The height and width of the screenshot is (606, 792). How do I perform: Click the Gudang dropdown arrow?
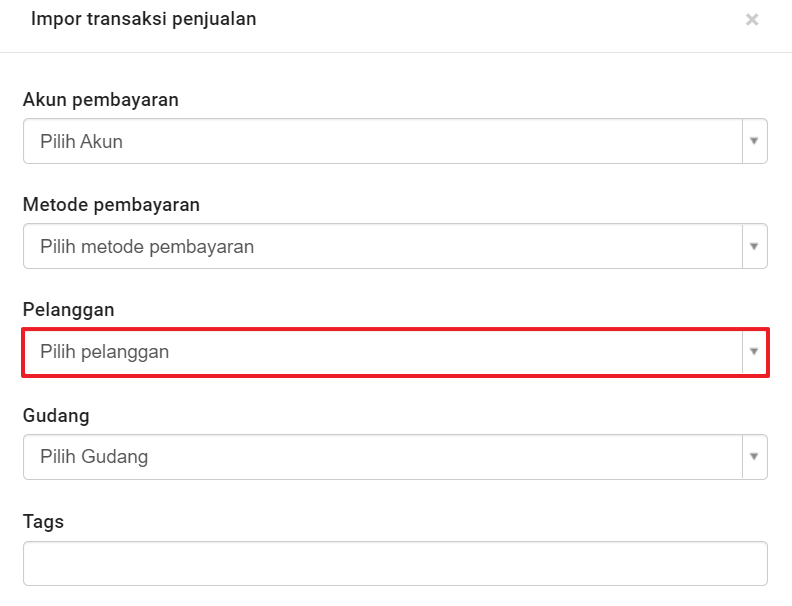click(x=755, y=457)
